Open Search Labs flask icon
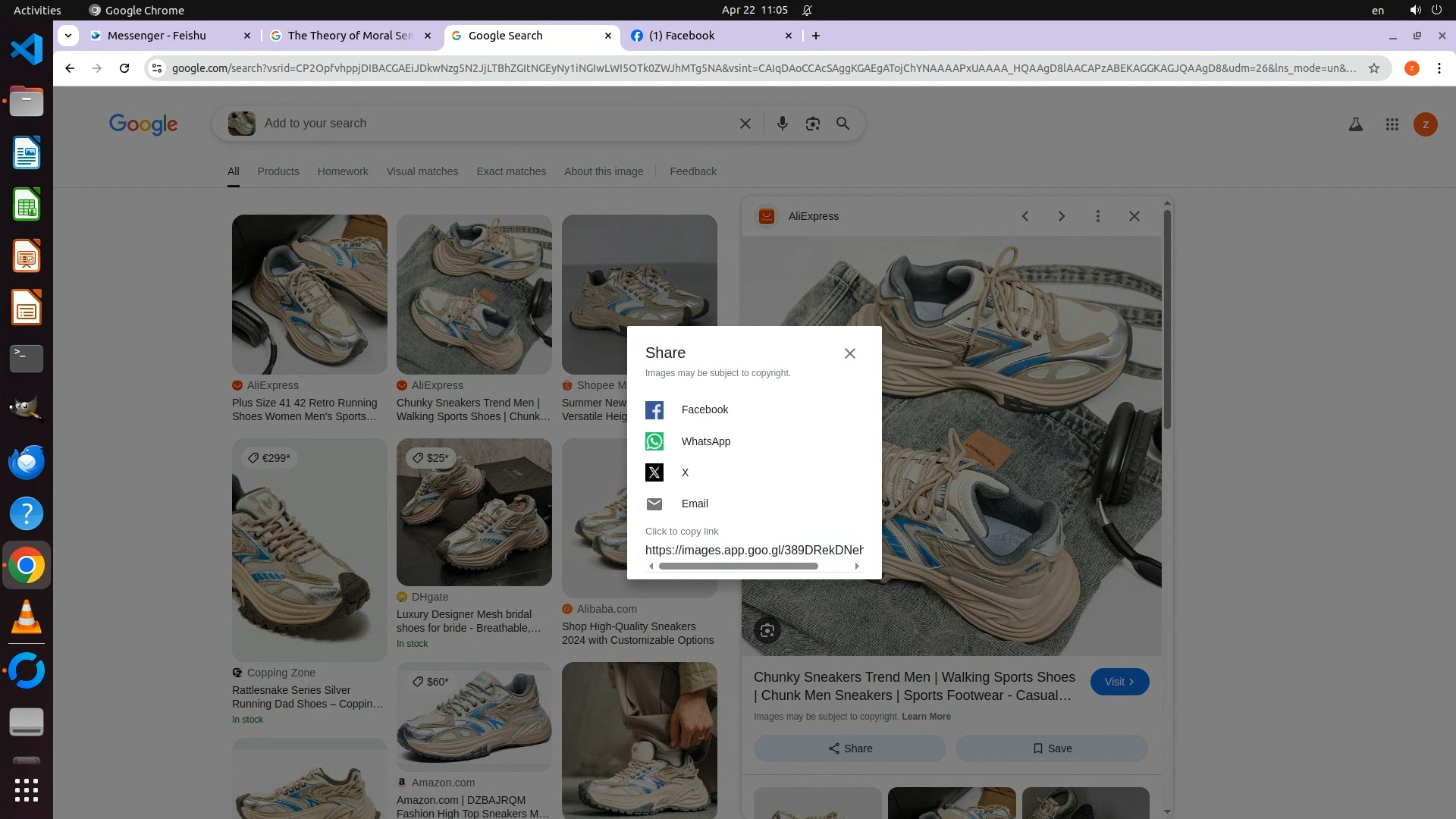Viewport: 1456px width, 819px height. click(x=1355, y=124)
